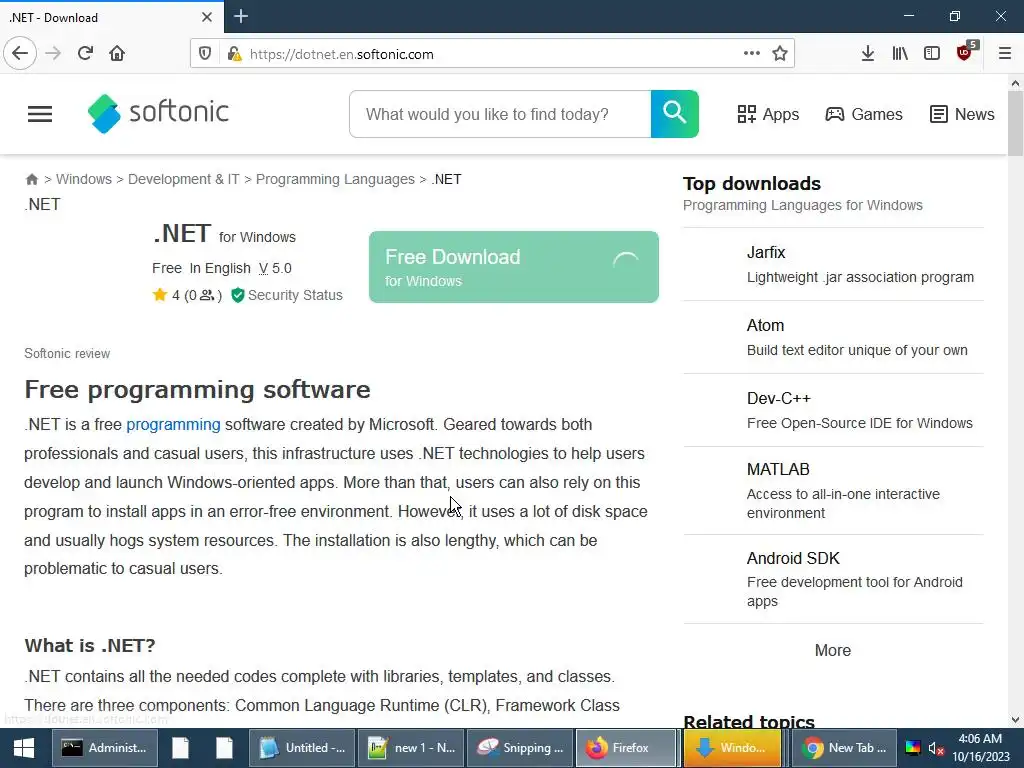The height and width of the screenshot is (768, 1024).
Task: Click the 'Free programming software' heading
Action: (x=197, y=390)
